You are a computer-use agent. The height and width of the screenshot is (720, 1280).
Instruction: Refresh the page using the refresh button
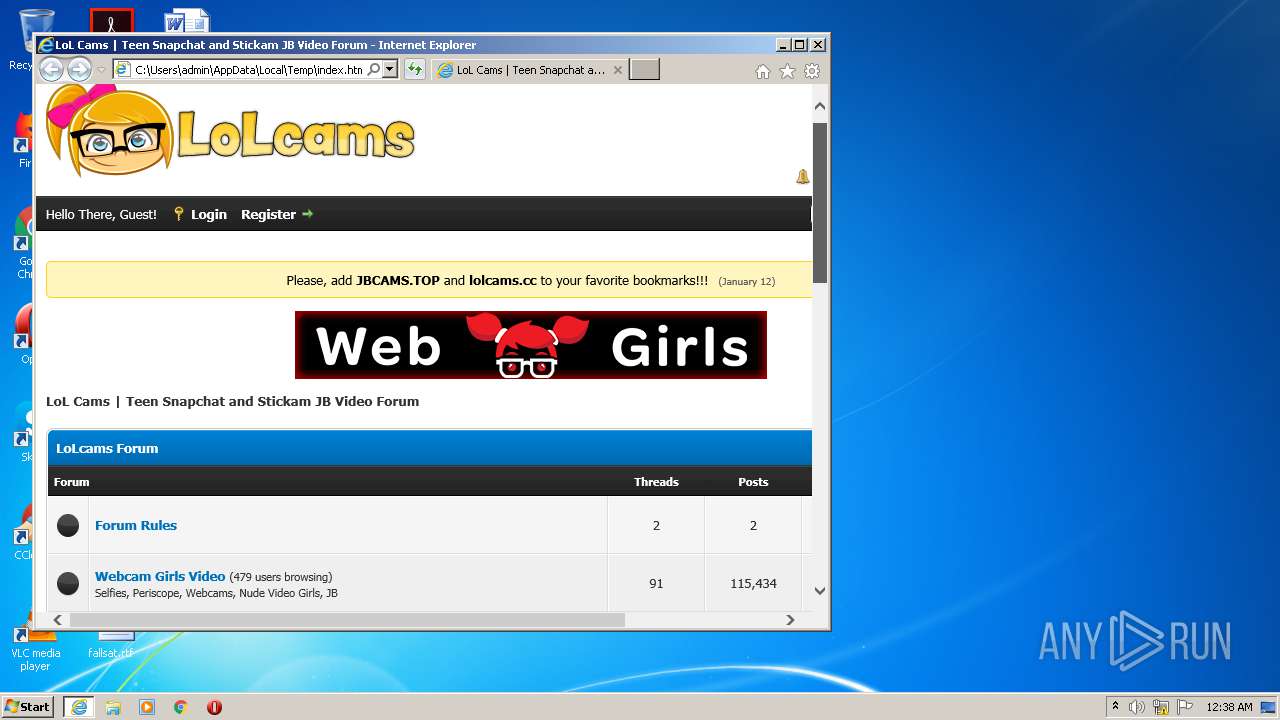click(x=414, y=69)
